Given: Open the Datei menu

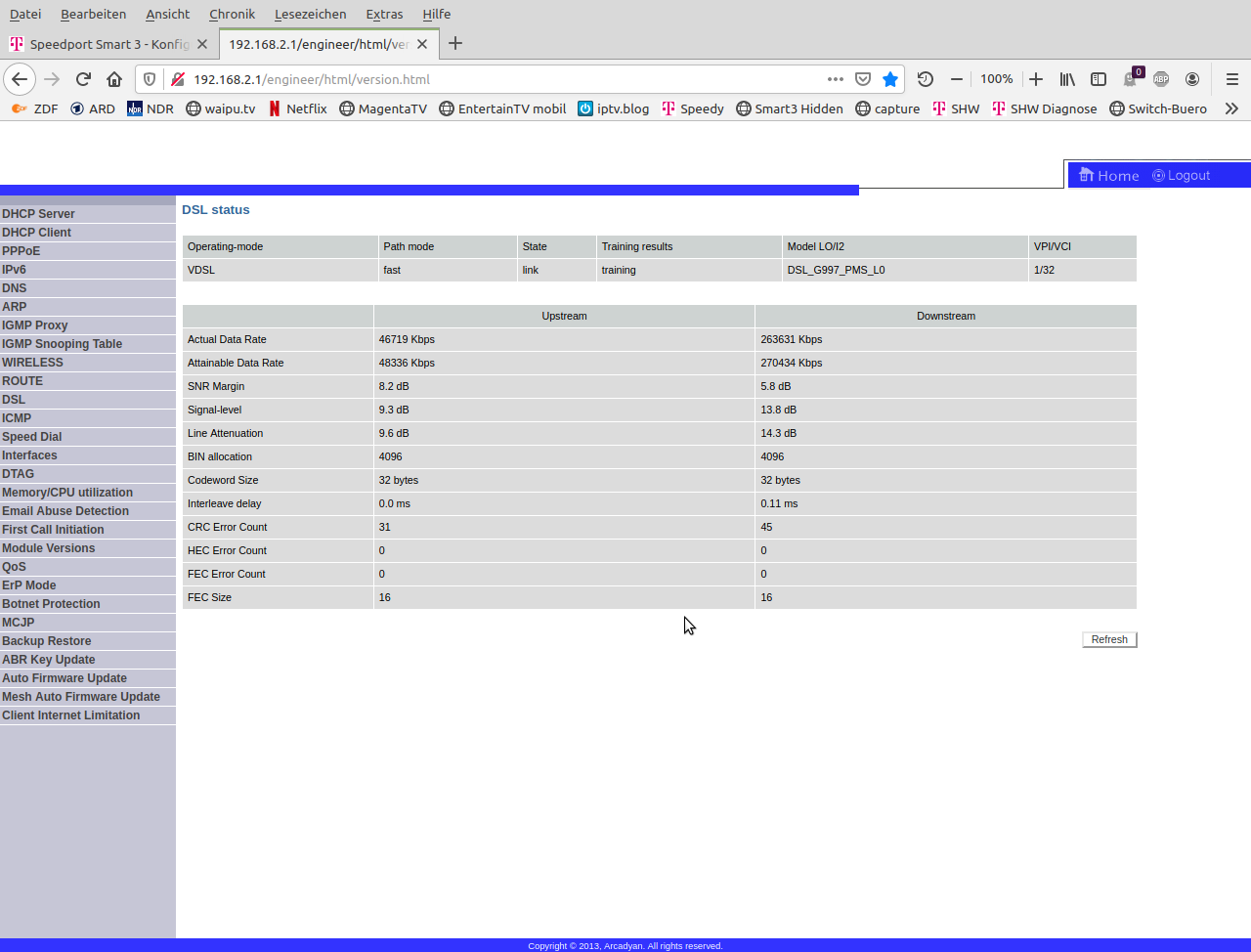Looking at the screenshot, I should [25, 14].
